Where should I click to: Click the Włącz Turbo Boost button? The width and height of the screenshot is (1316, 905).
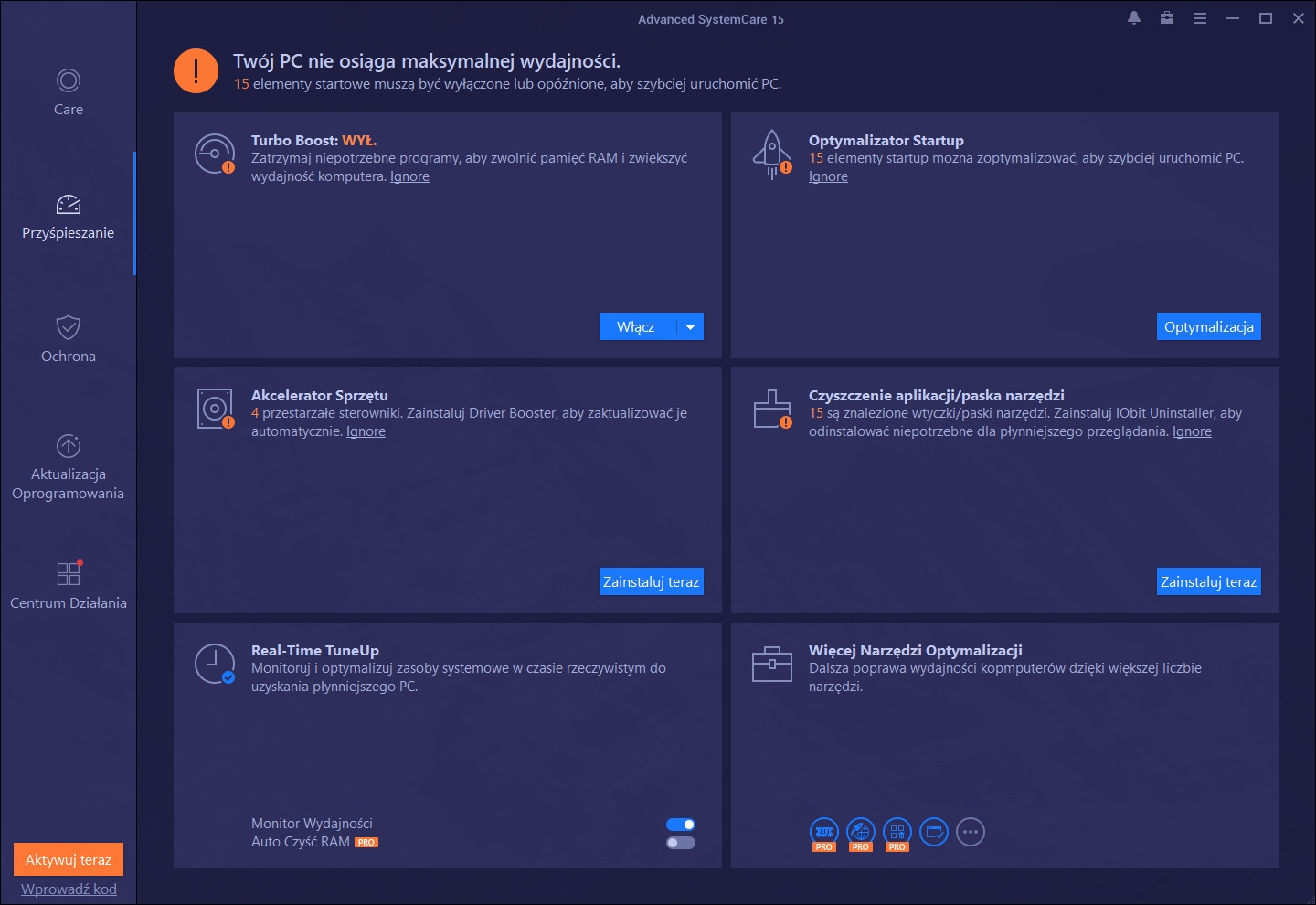tap(637, 327)
